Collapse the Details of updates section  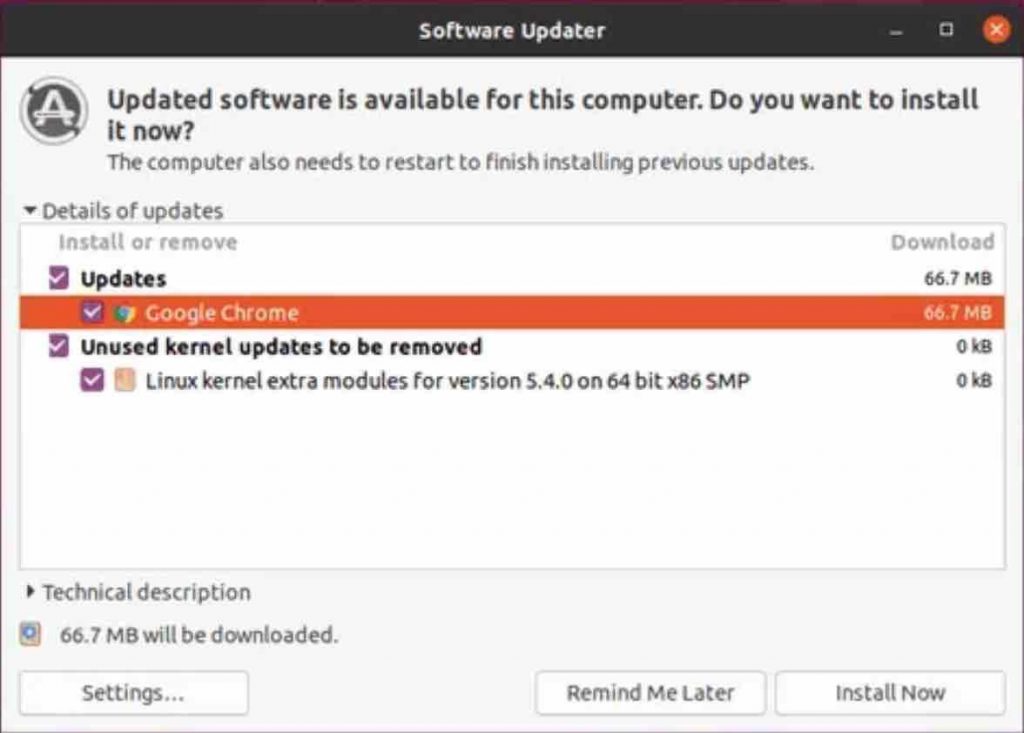(x=28, y=211)
